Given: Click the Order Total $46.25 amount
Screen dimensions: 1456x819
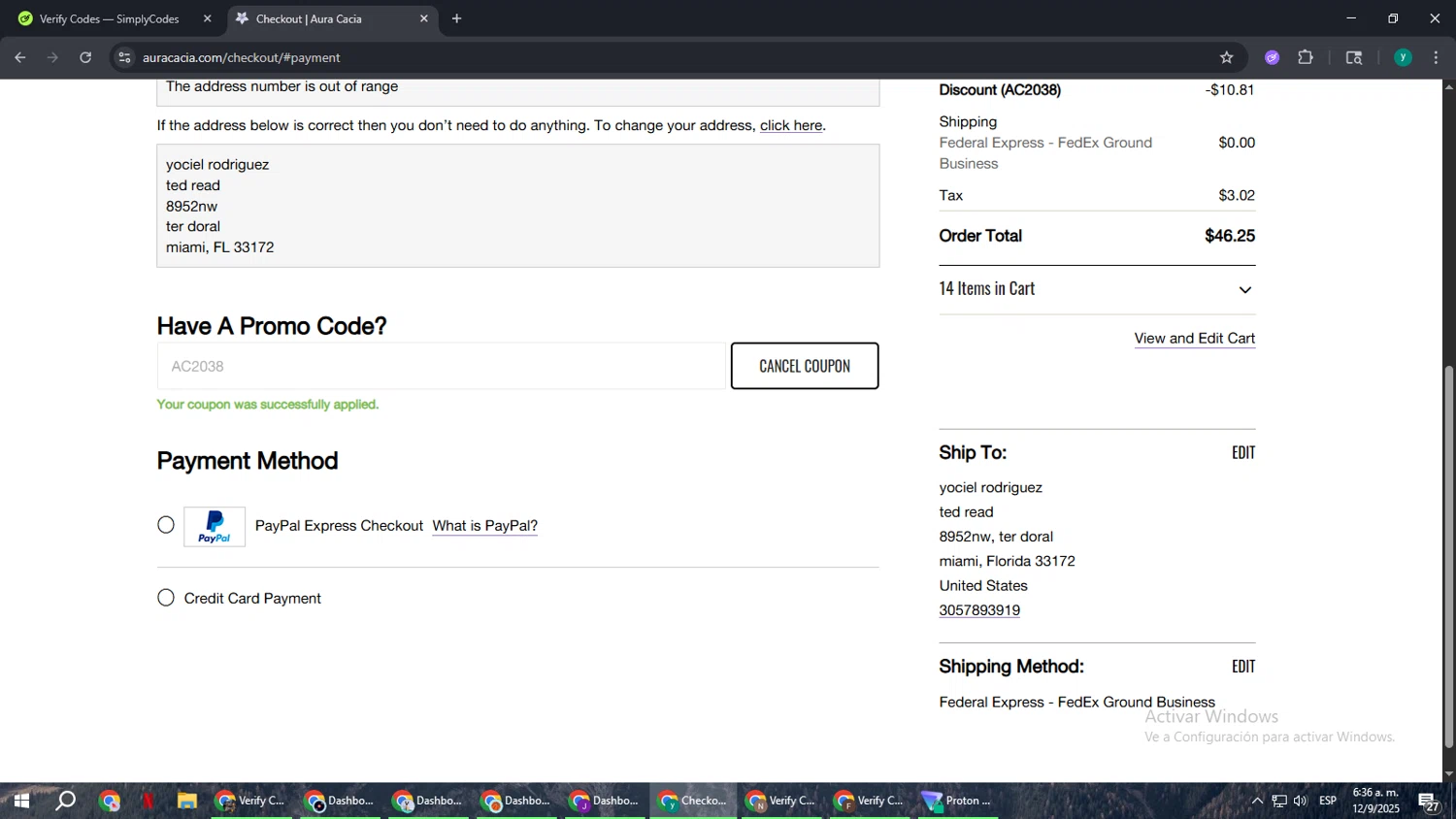Looking at the screenshot, I should [1230, 236].
